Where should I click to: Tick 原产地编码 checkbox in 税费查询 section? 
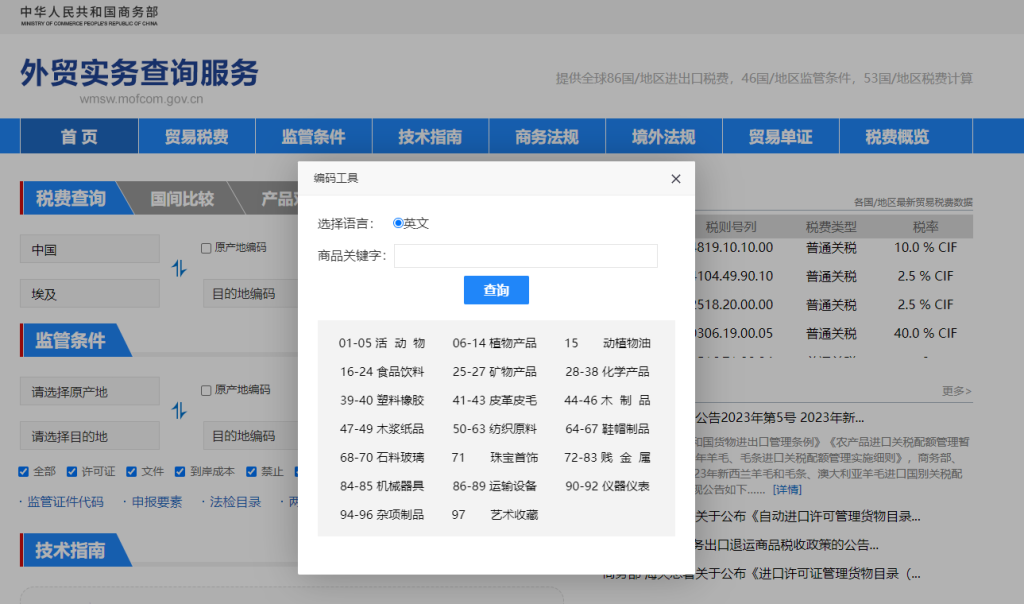[206, 248]
